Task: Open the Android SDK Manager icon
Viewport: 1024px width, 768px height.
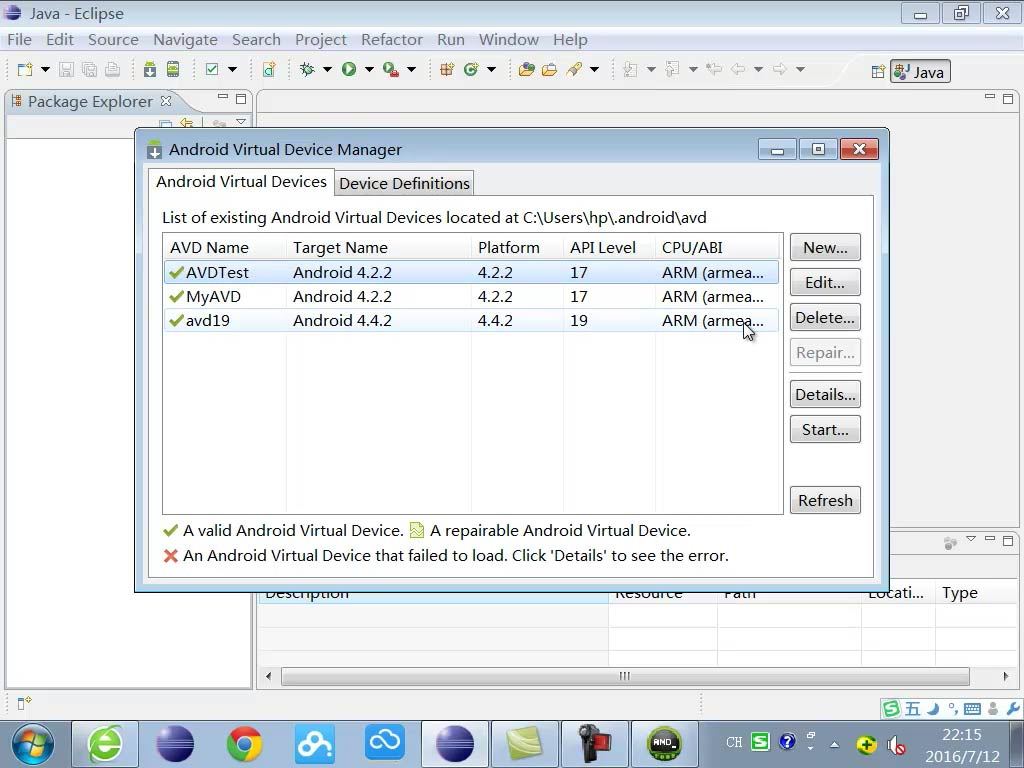Action: pos(150,69)
